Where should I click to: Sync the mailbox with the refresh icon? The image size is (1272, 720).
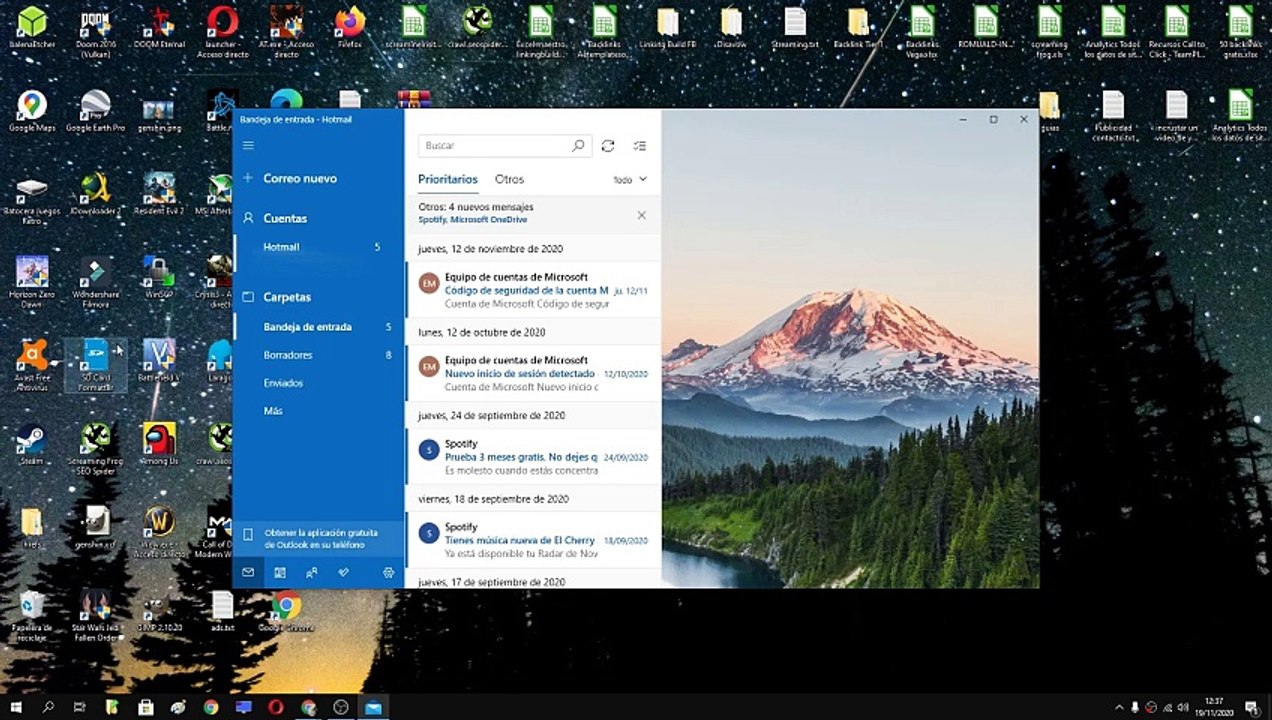[x=608, y=146]
